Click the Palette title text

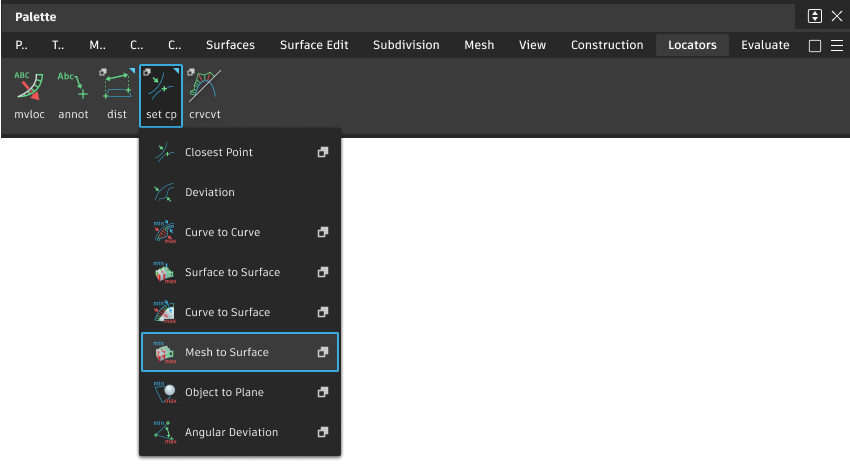[x=36, y=17]
